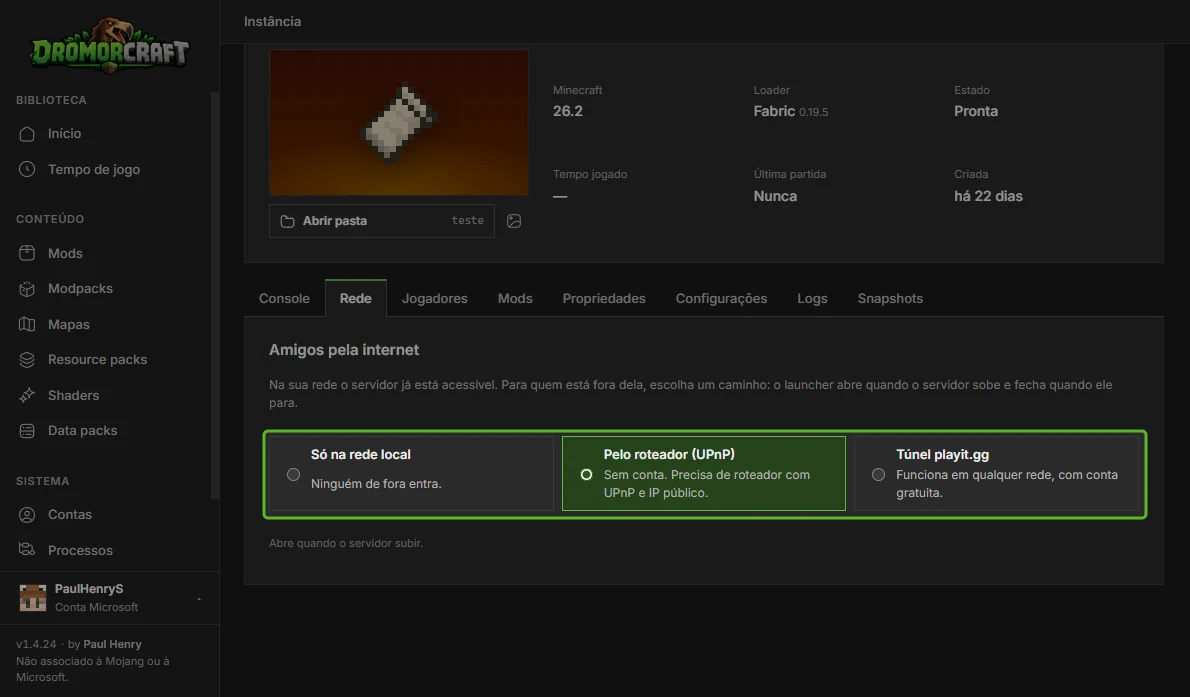
Task: Open the Configurações tab
Action: pos(722,298)
